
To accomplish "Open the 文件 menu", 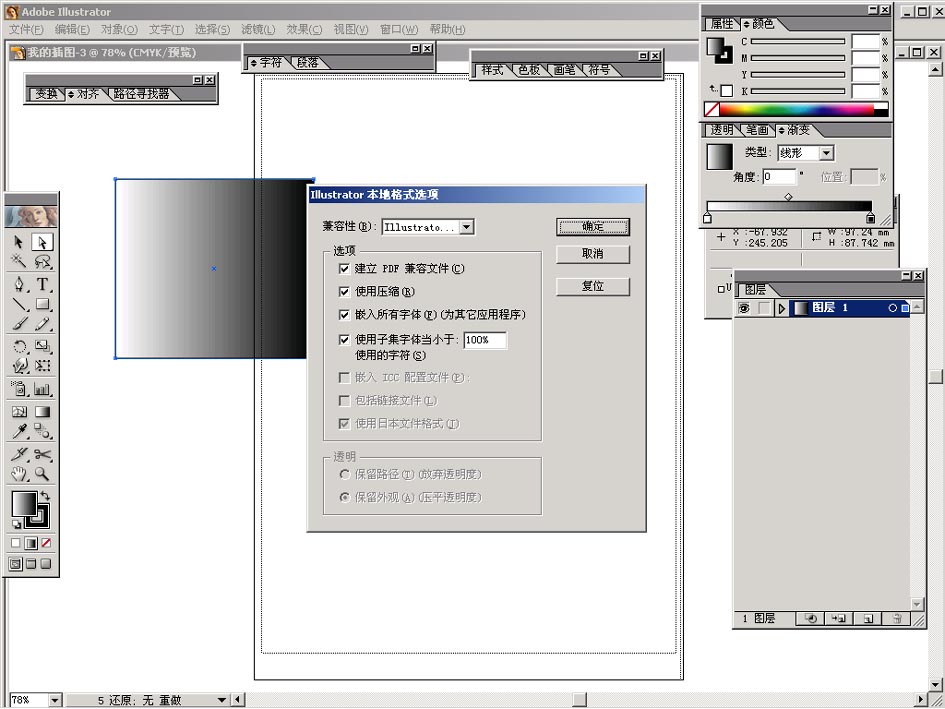I will 26,30.
